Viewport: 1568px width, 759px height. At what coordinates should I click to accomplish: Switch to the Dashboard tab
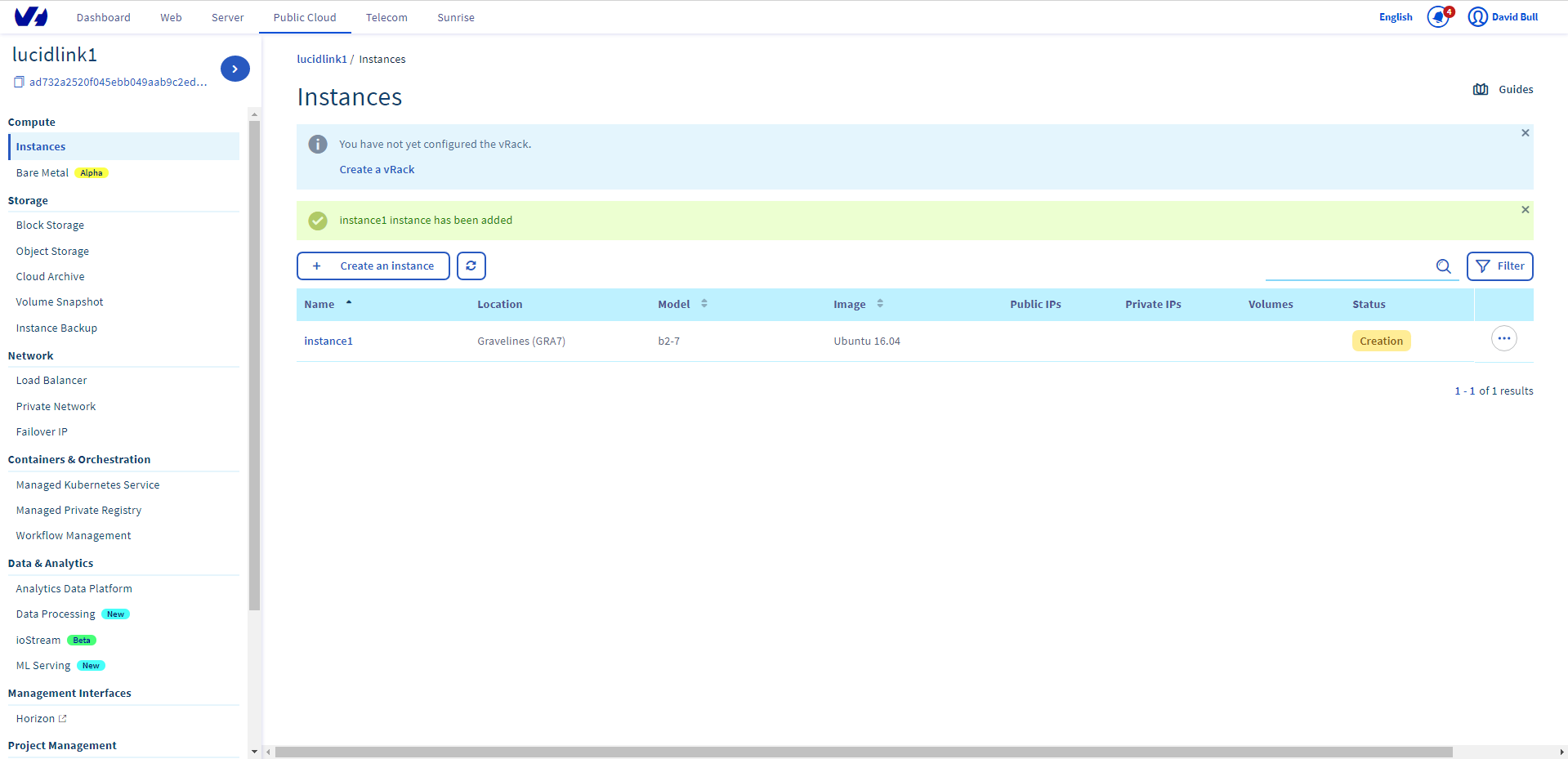[x=104, y=17]
